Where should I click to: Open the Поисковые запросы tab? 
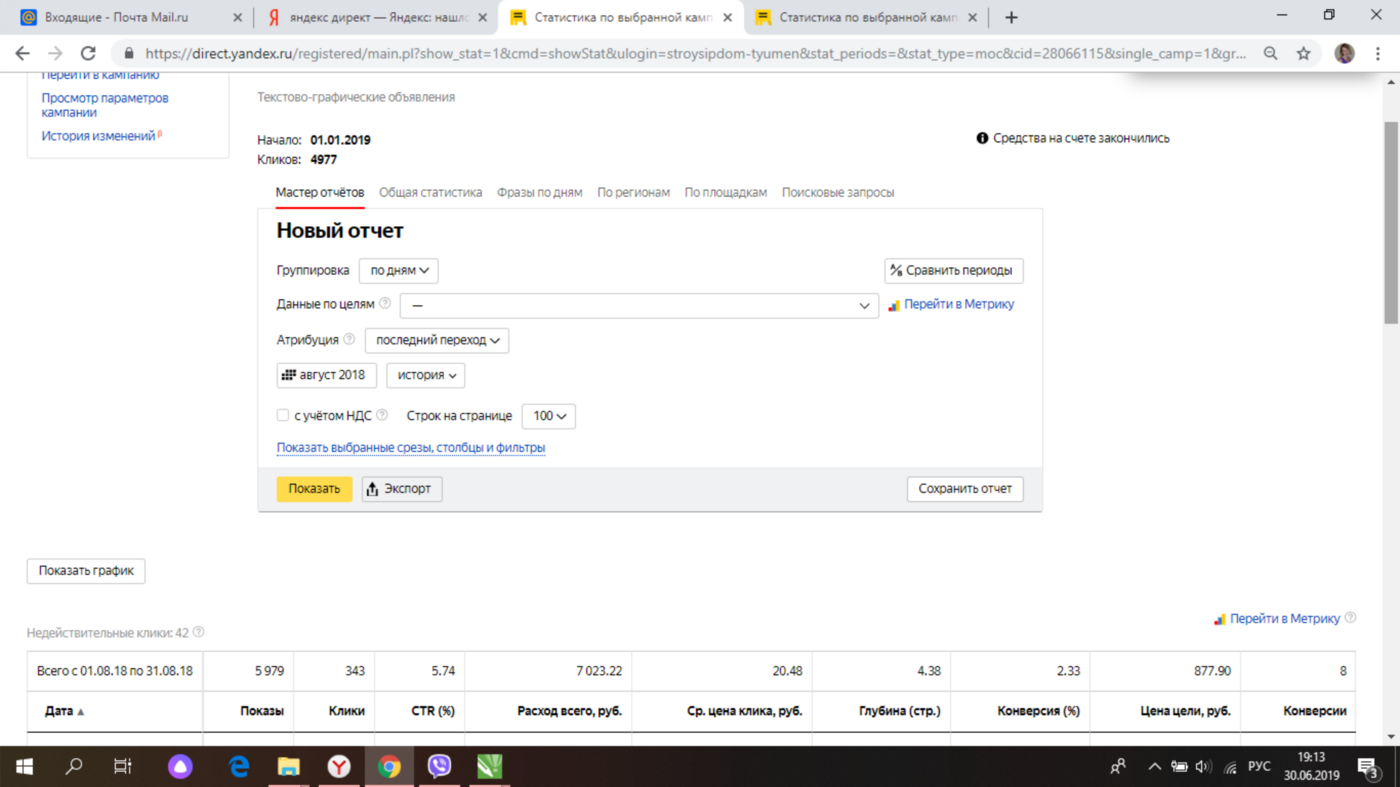tap(837, 192)
